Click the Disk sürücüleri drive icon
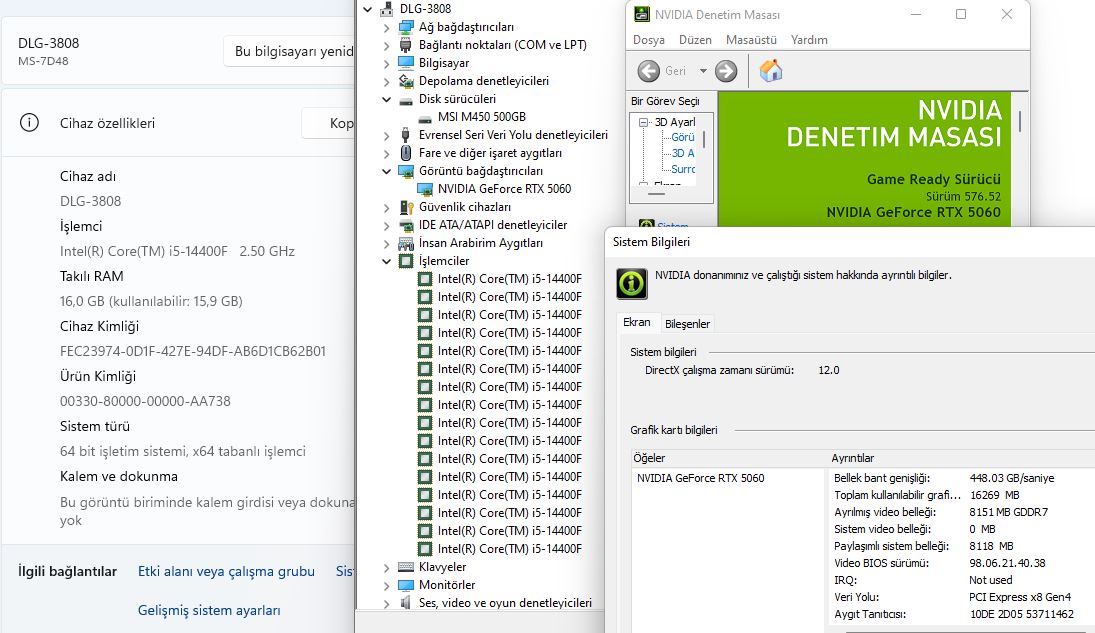Viewport: 1095px width, 633px height. click(406, 99)
